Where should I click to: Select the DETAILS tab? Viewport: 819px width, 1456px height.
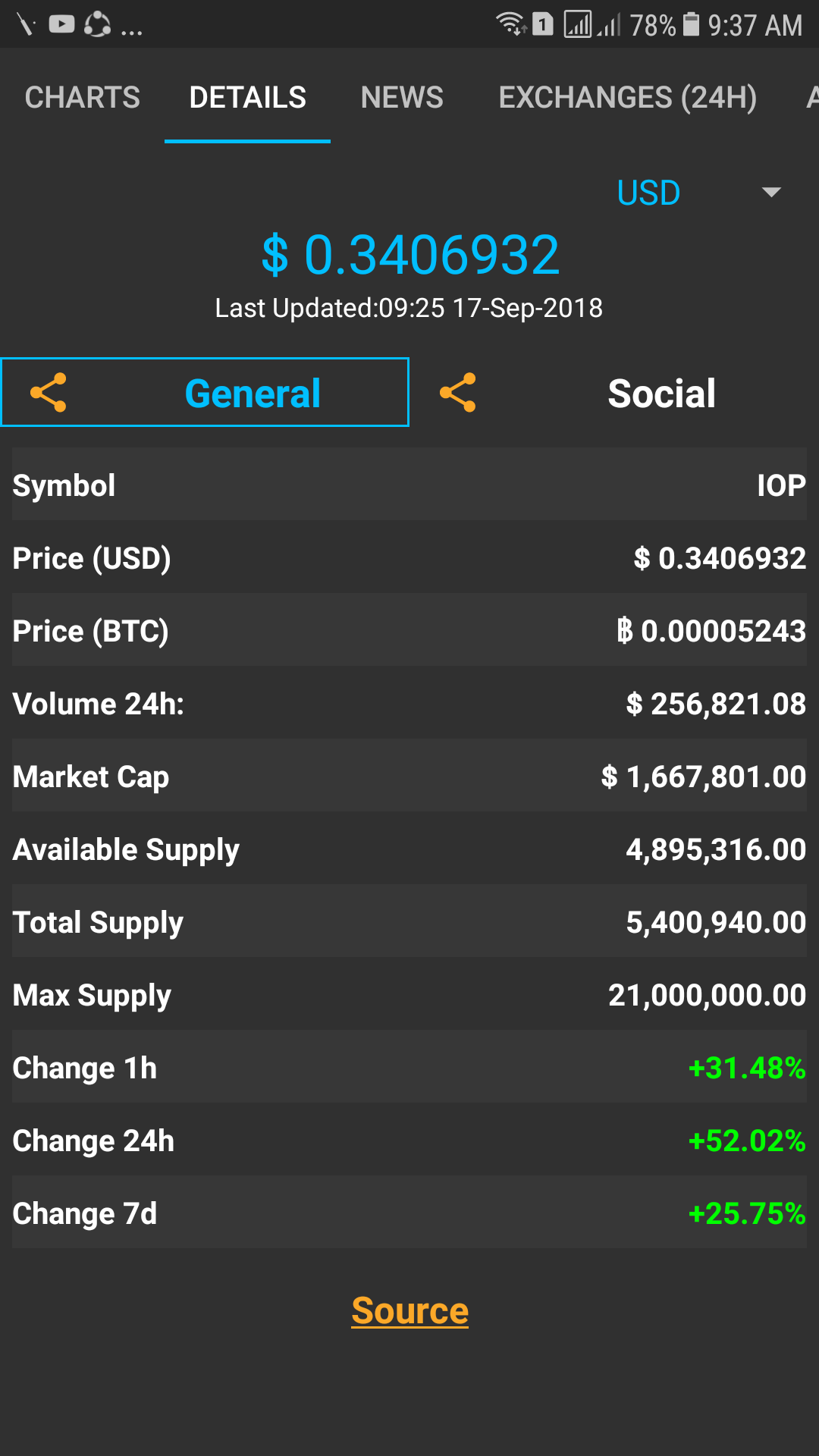click(x=247, y=98)
